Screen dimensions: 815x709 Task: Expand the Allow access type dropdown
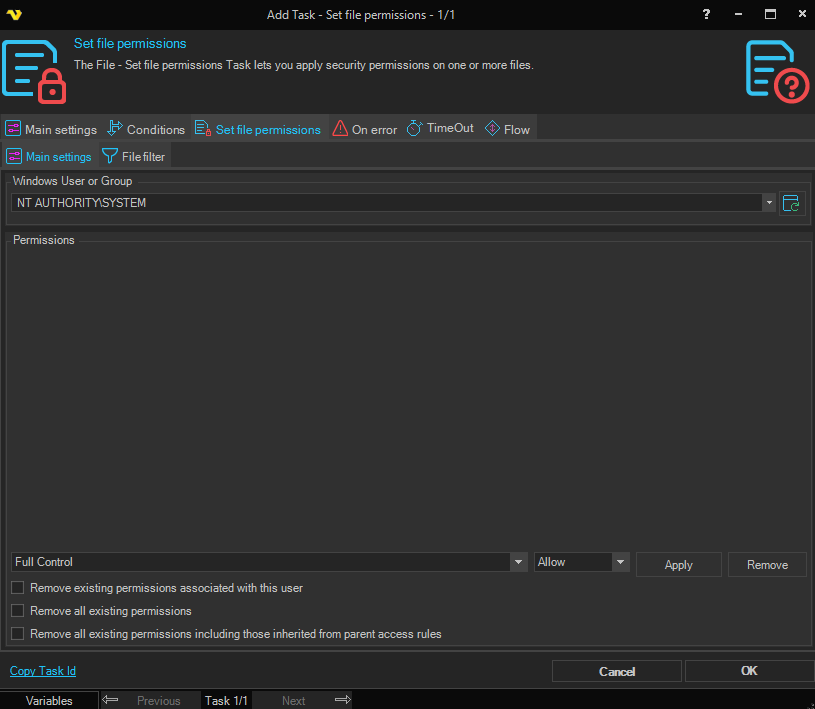pos(620,563)
